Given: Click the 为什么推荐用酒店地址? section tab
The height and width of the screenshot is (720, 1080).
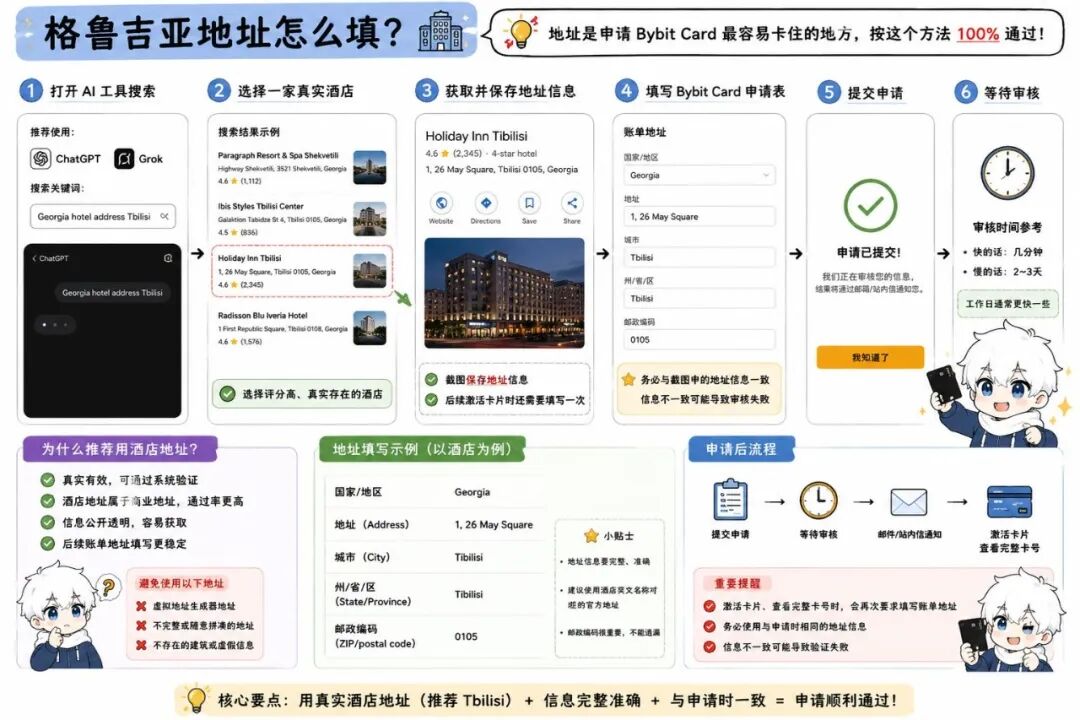Looking at the screenshot, I should coord(120,449).
